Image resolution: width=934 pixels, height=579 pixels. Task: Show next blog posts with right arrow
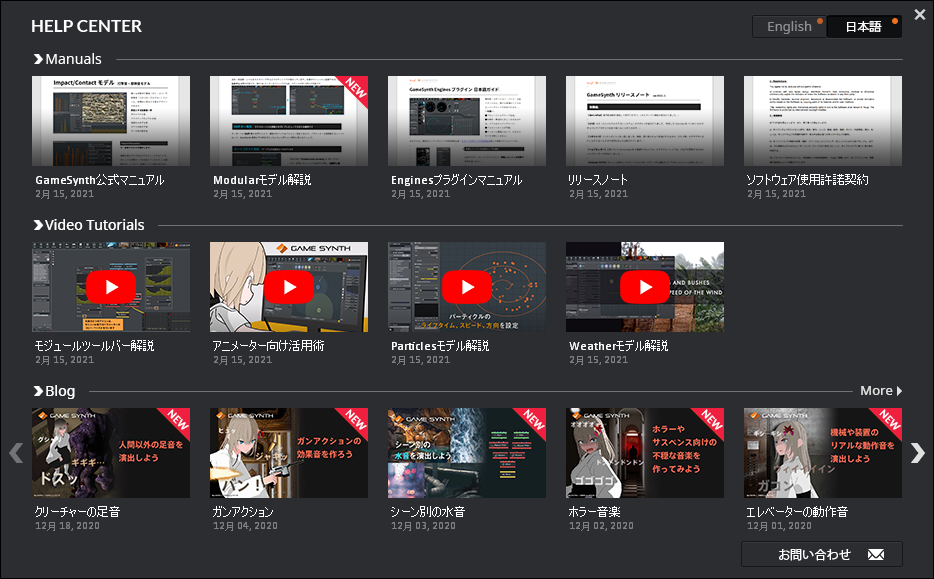click(x=918, y=453)
